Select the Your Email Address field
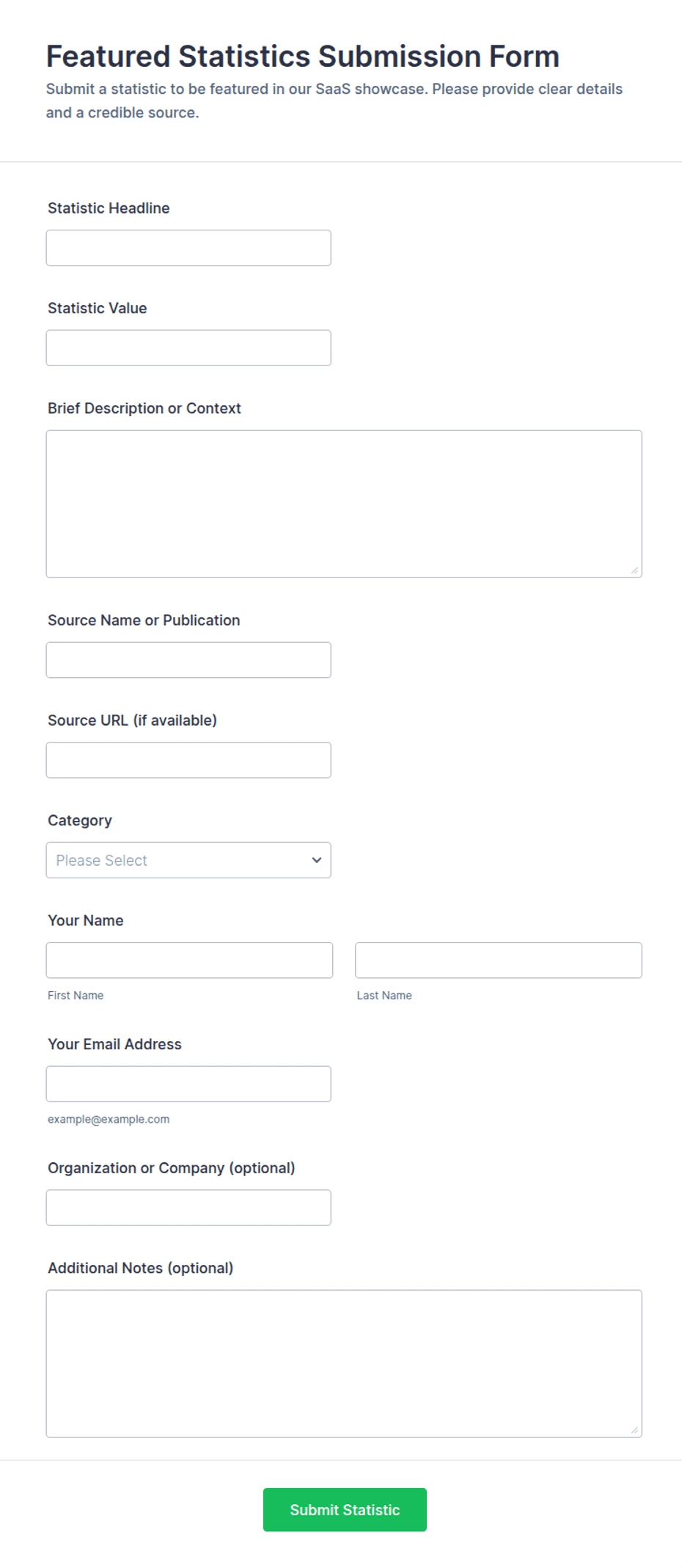Image resolution: width=682 pixels, height=1568 pixels. click(188, 1084)
